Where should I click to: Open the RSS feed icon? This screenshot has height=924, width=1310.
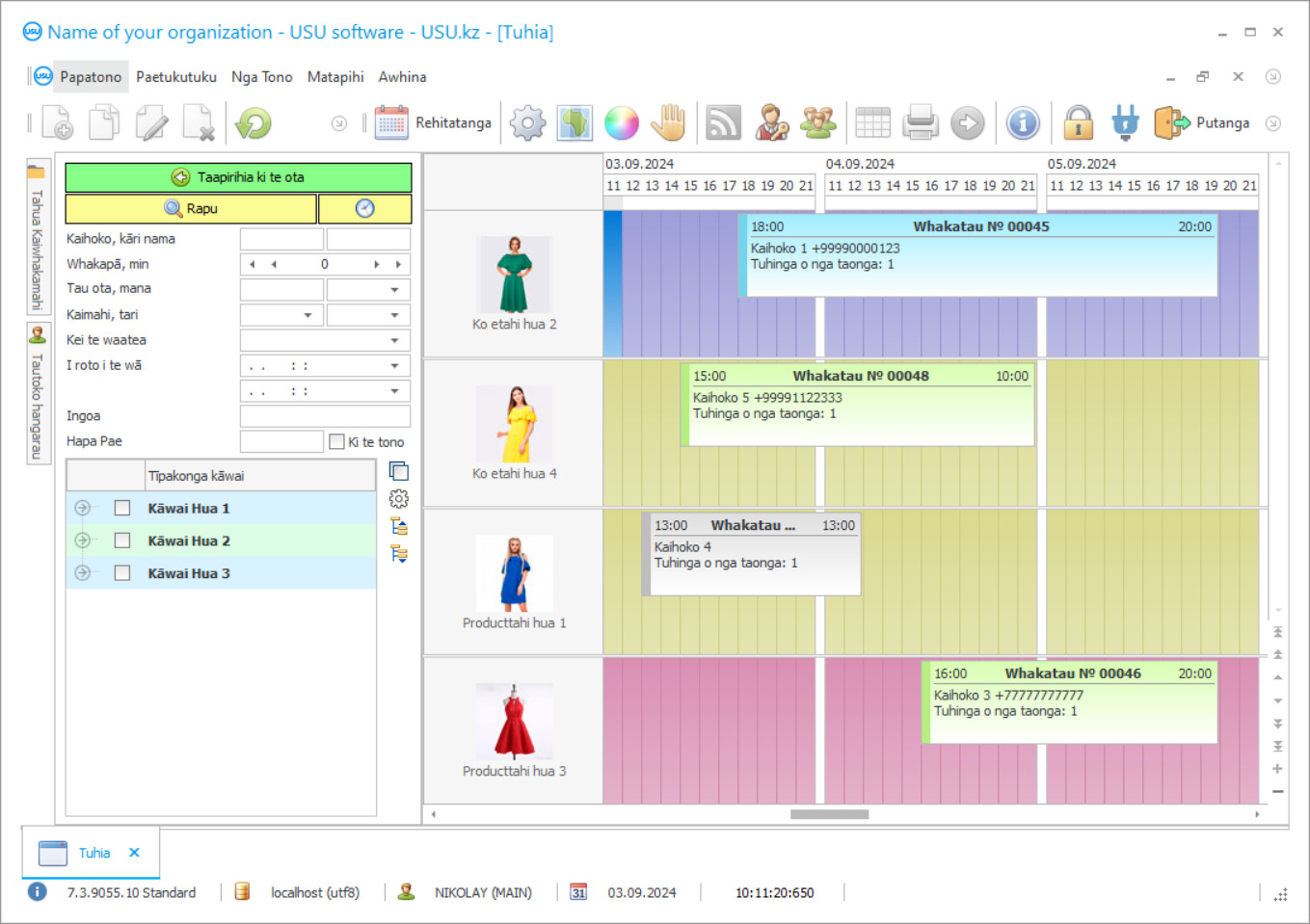[723, 123]
